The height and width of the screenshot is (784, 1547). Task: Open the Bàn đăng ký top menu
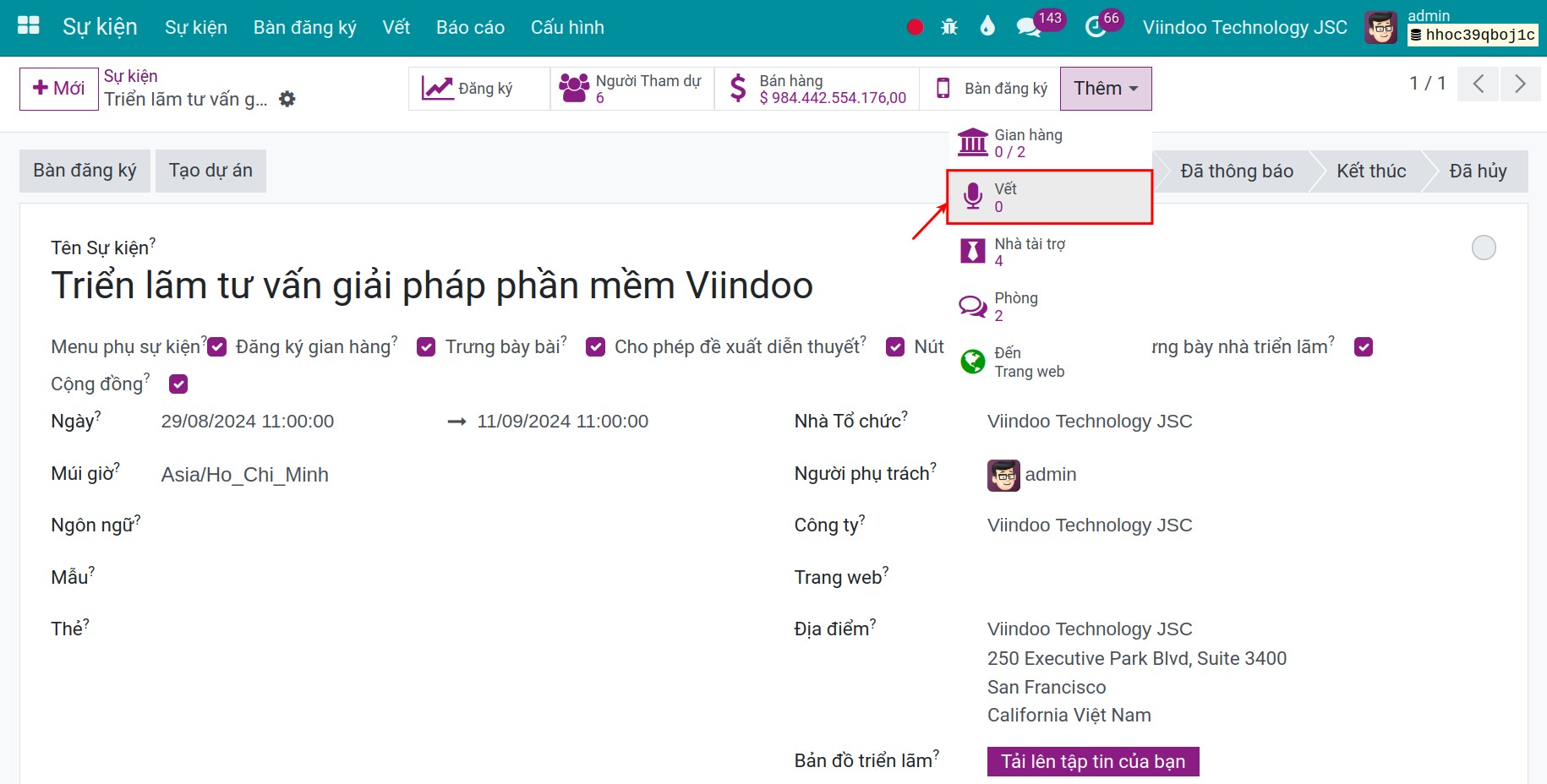point(304,27)
